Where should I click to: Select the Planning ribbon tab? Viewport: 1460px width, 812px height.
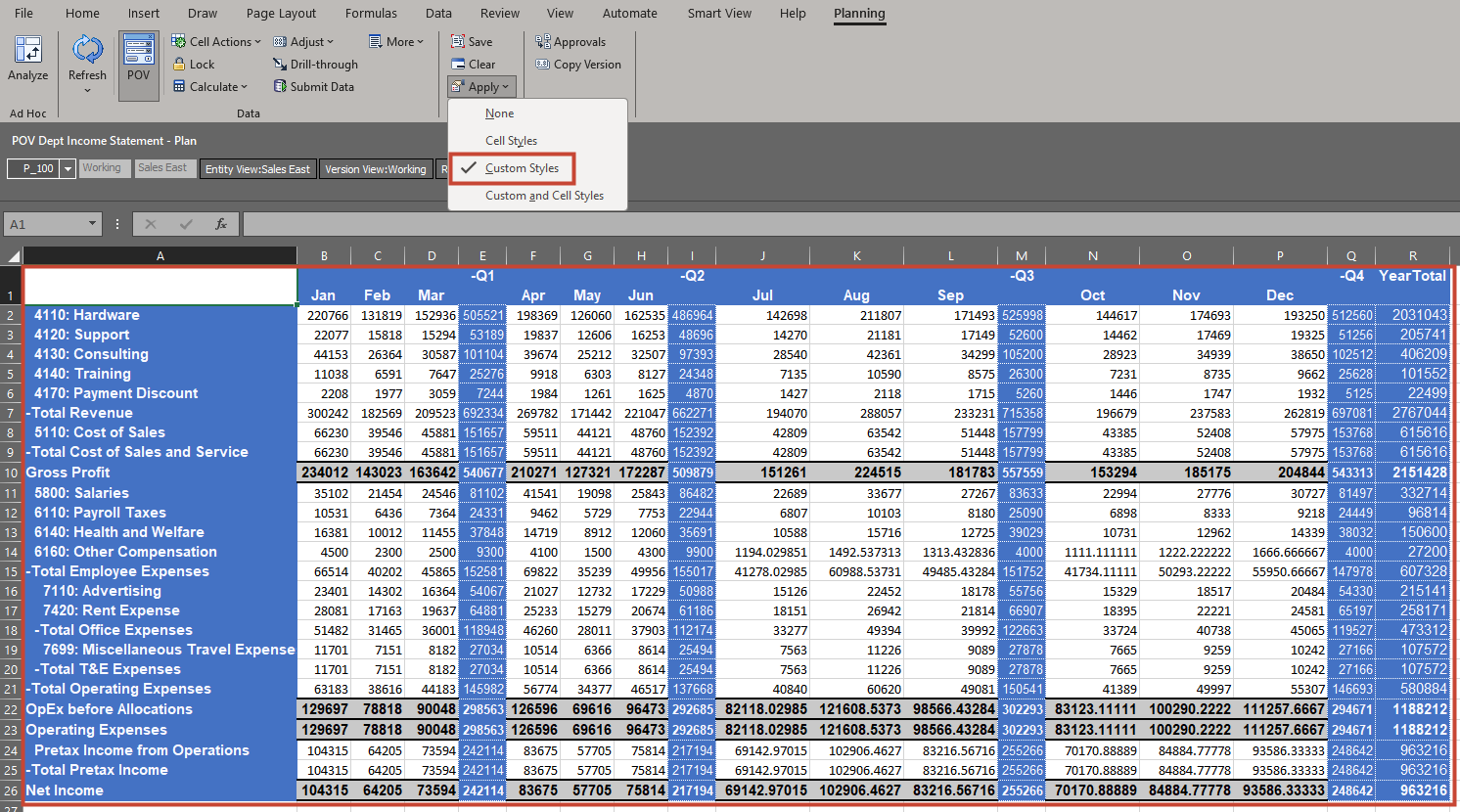click(859, 13)
